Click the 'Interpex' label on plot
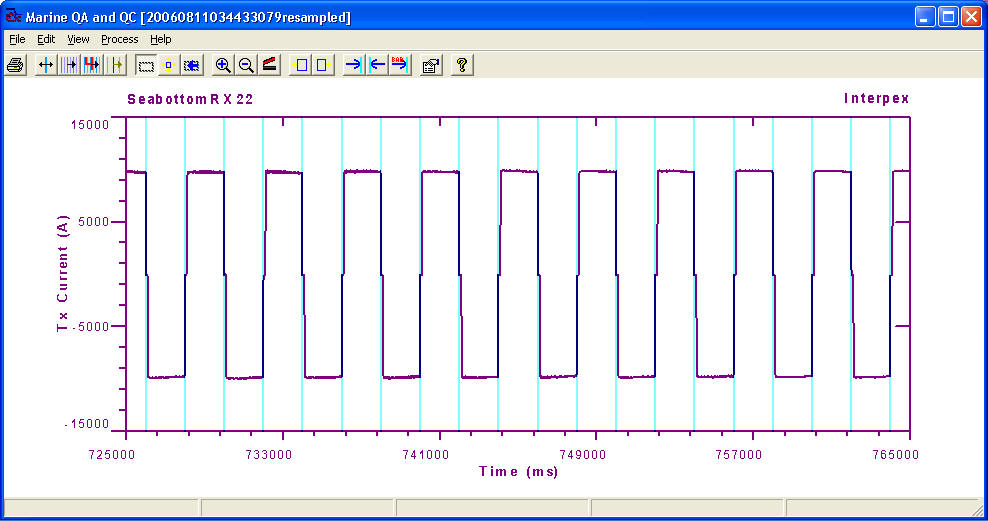988x521 pixels. (876, 98)
